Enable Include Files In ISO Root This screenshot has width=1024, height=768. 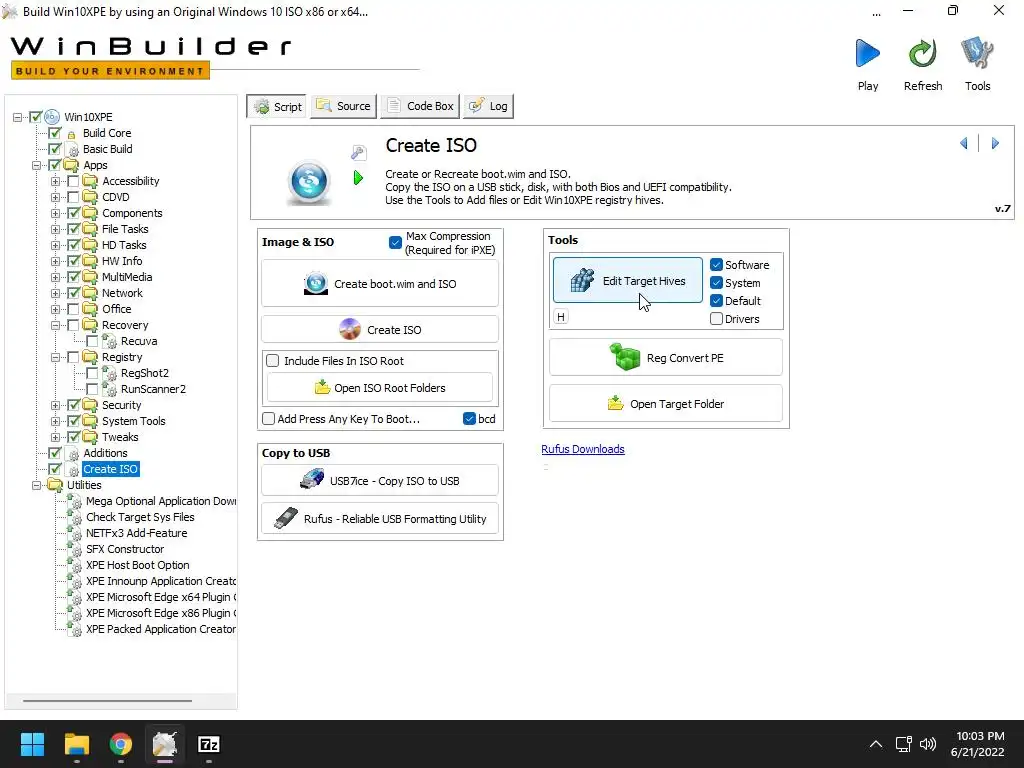[273, 360]
